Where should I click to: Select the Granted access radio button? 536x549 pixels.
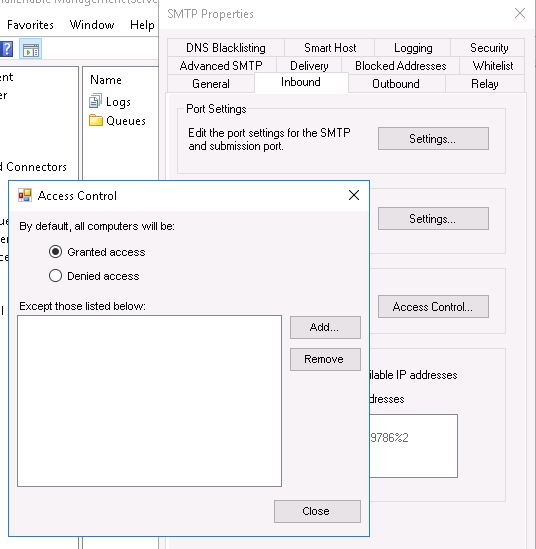click(55, 252)
